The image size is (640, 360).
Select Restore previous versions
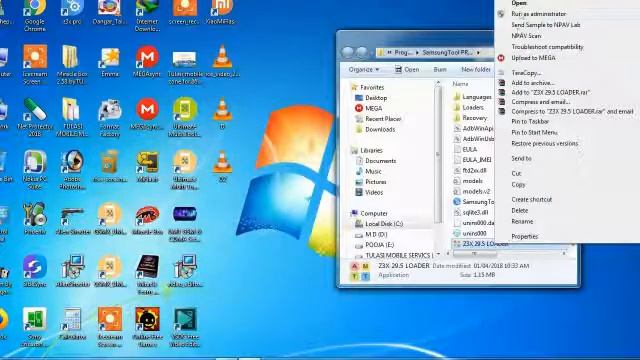[x=544, y=144]
